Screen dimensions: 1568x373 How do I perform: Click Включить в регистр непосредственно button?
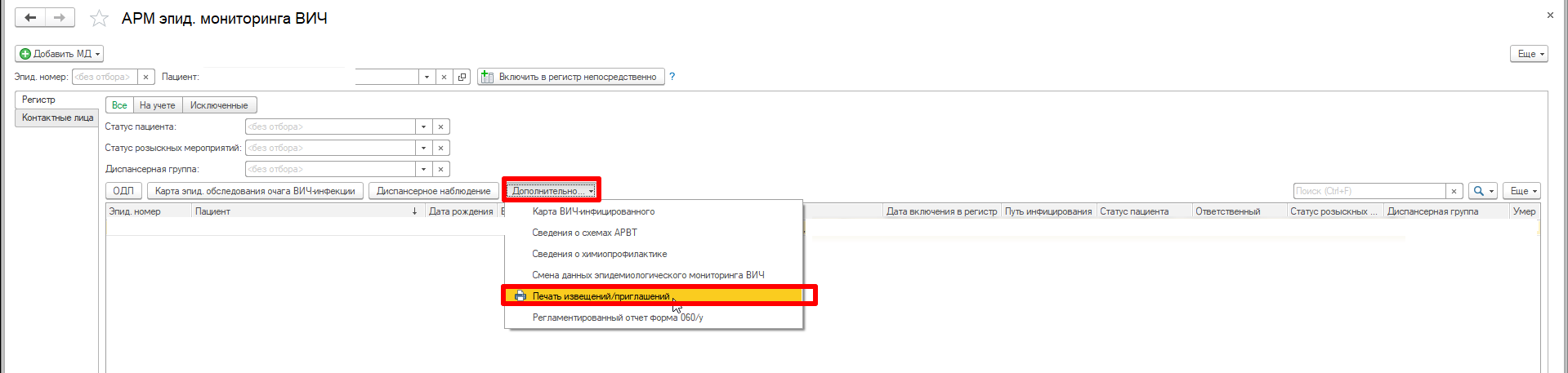click(570, 77)
